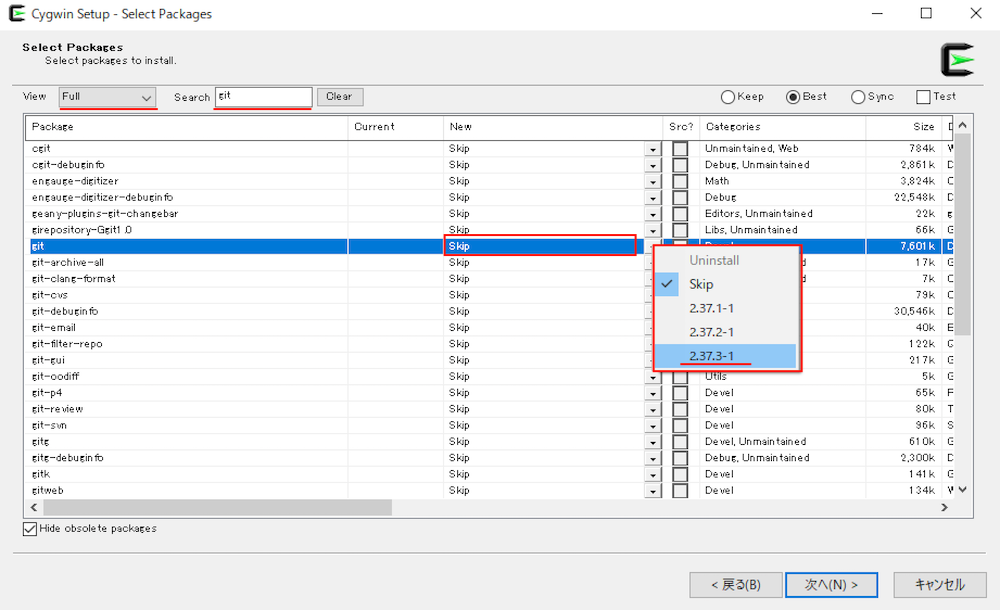1000x610 pixels.
Task: Select Skip in the version popup menu
Action: tap(726, 285)
